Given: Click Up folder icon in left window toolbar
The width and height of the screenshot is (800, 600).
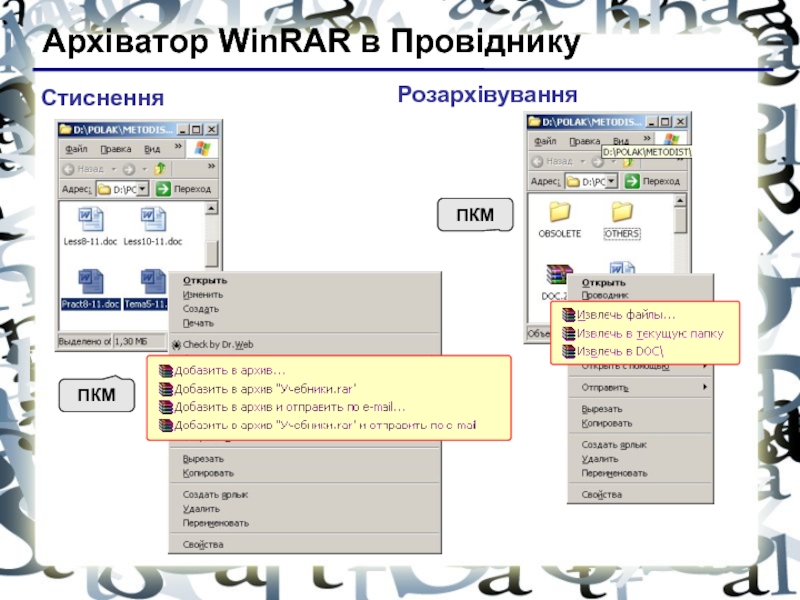Looking at the screenshot, I should click(160, 168).
